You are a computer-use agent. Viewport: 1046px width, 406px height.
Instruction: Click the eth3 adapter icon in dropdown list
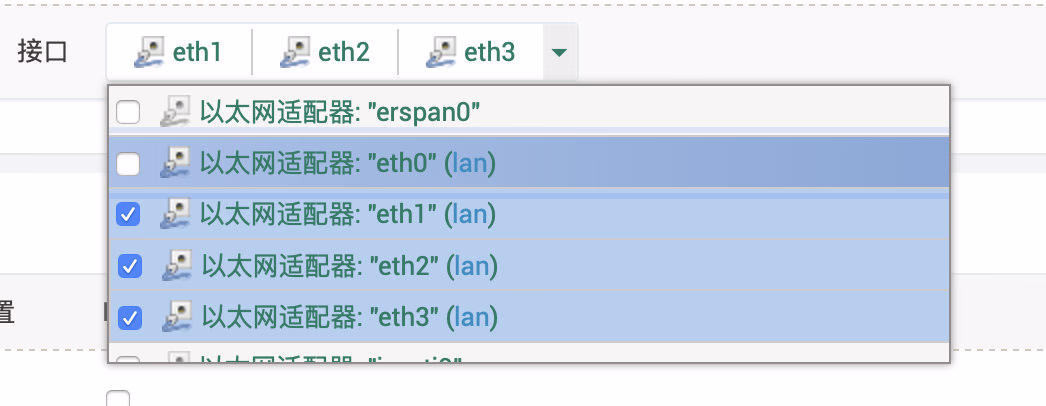(x=174, y=317)
